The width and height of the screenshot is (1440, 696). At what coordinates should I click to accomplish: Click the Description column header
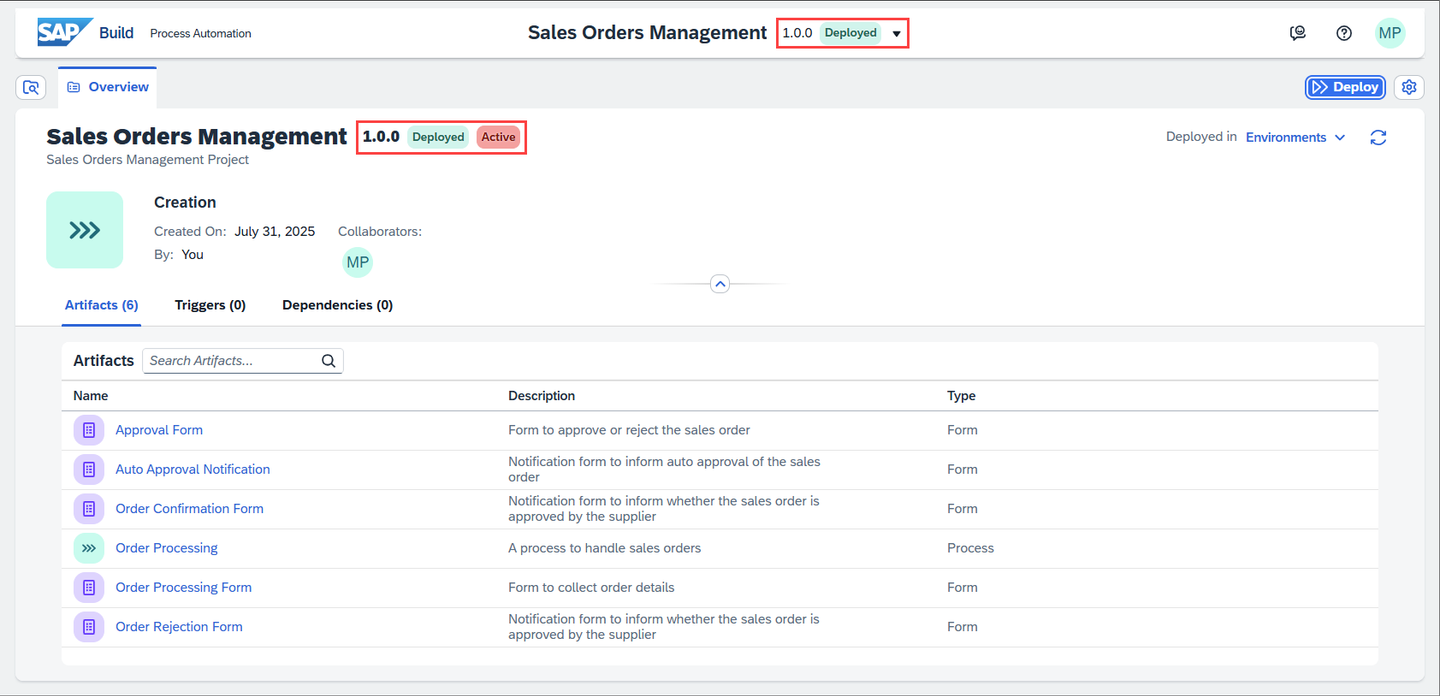[x=541, y=396]
